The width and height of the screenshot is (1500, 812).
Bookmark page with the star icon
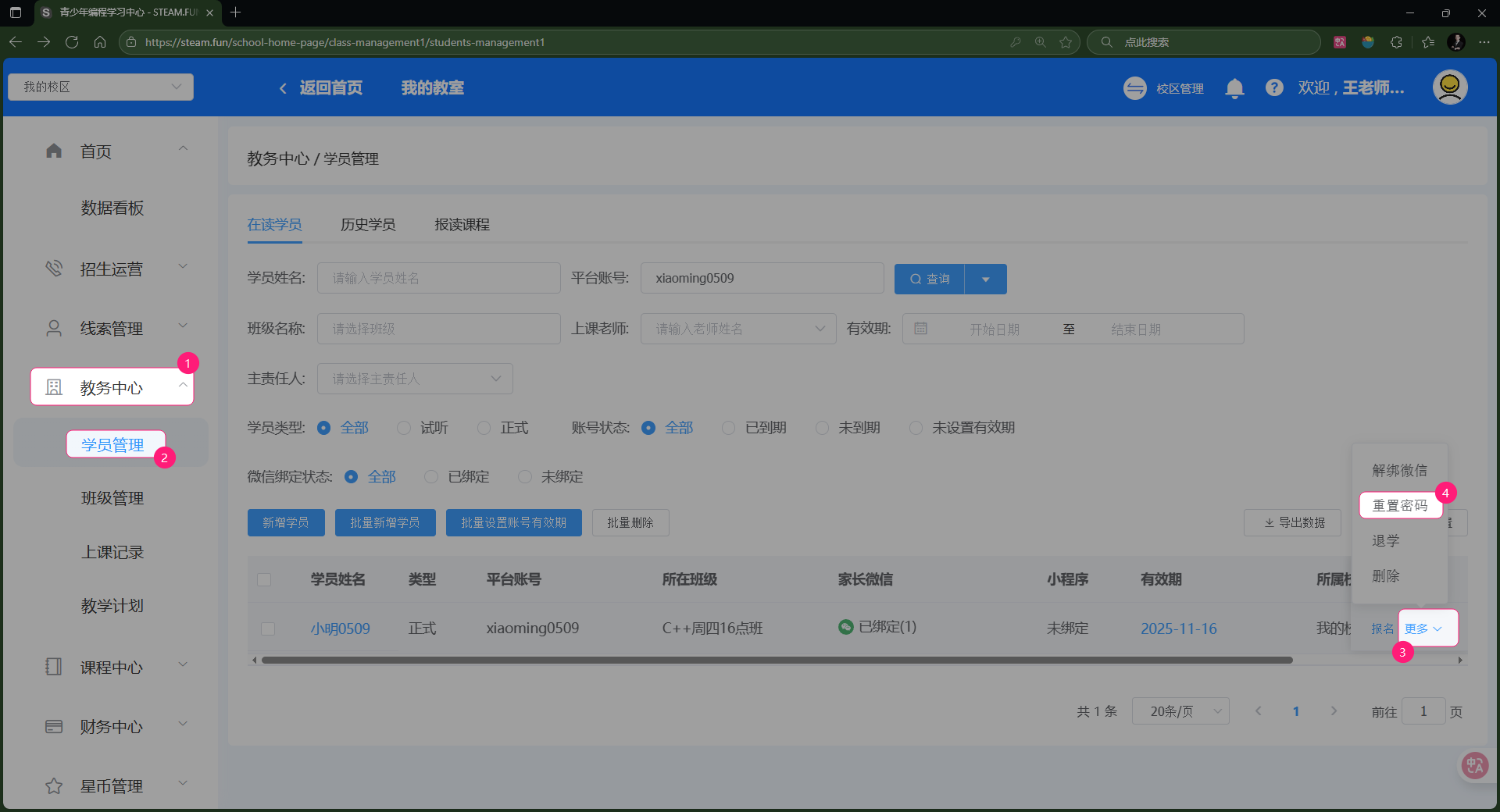coord(1066,42)
